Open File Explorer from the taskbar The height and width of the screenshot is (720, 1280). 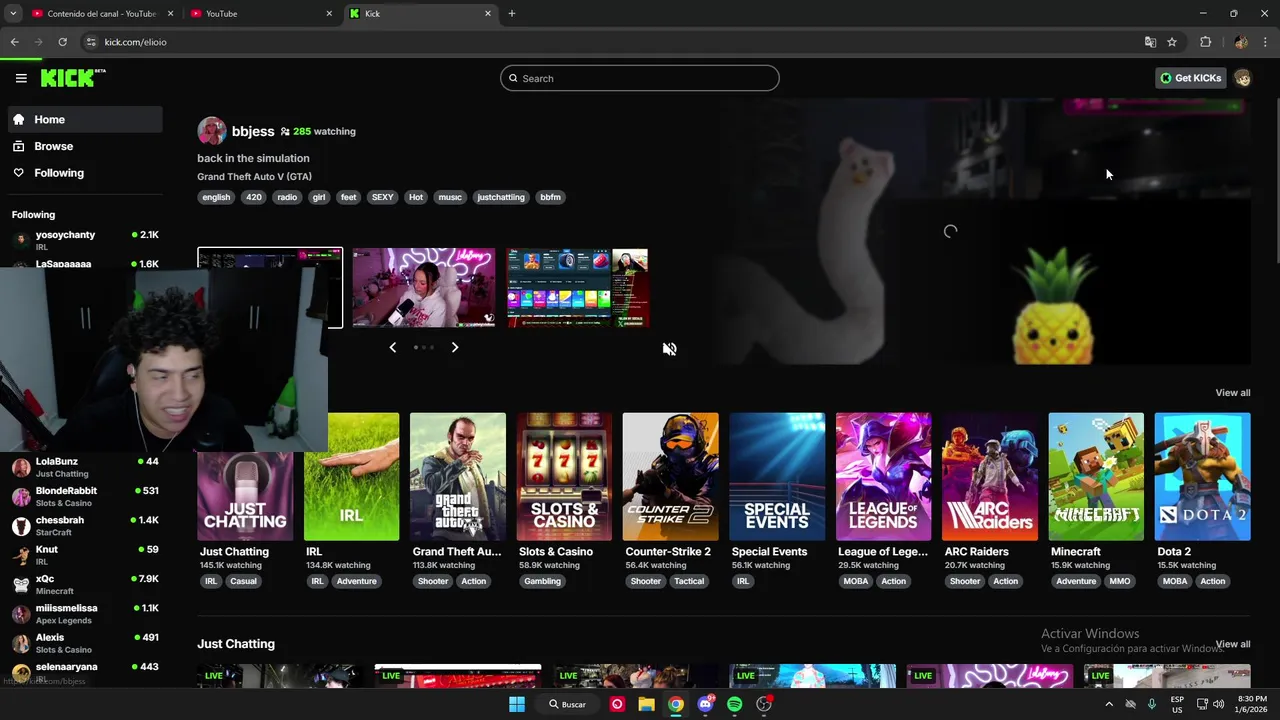coord(647,704)
